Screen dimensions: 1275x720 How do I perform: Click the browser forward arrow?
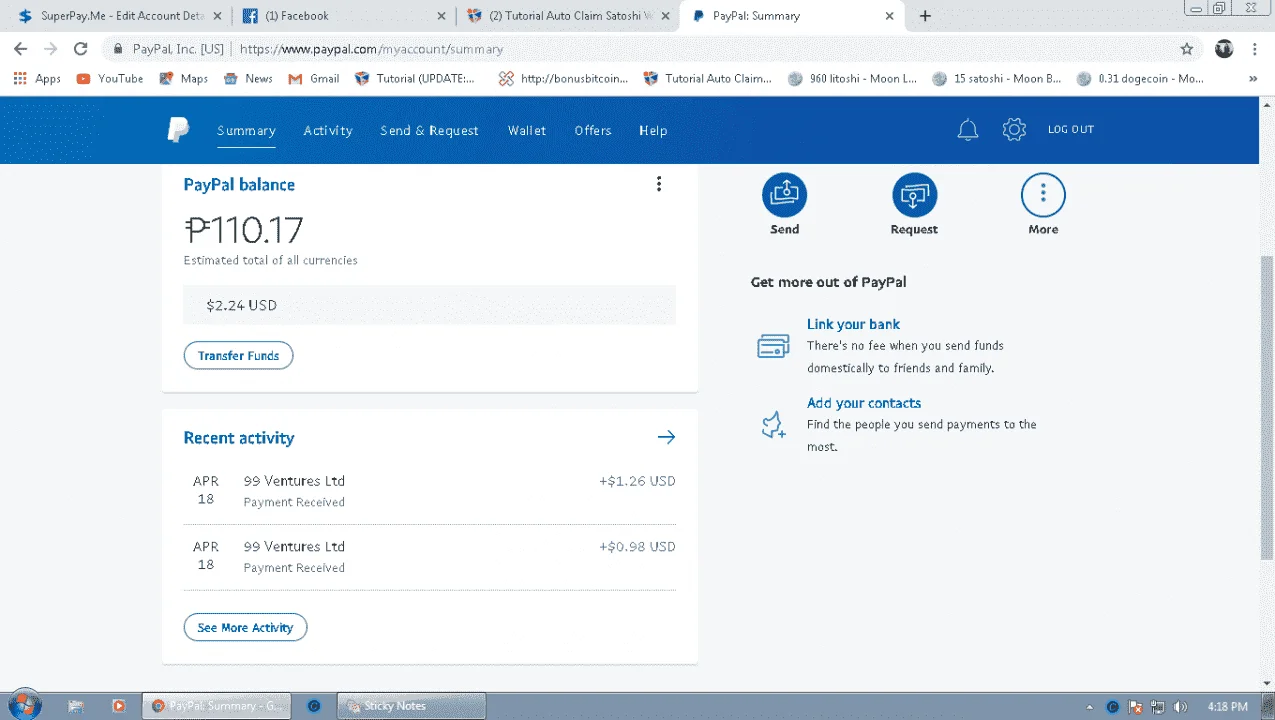[x=50, y=49]
